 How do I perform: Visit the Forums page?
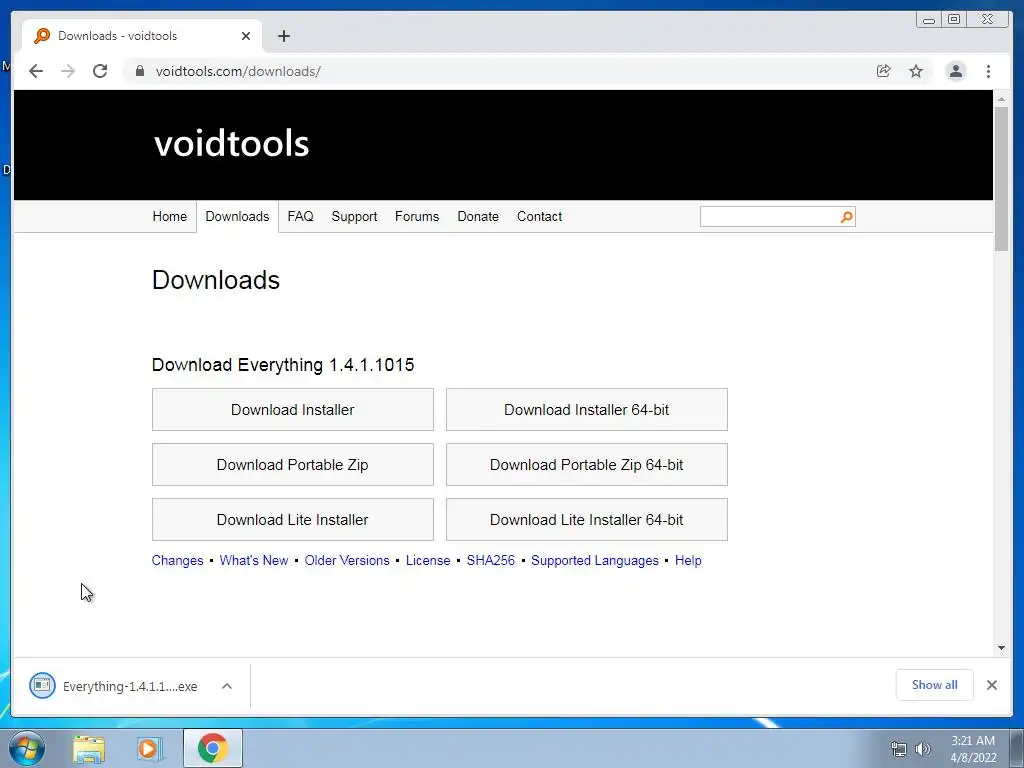417,216
